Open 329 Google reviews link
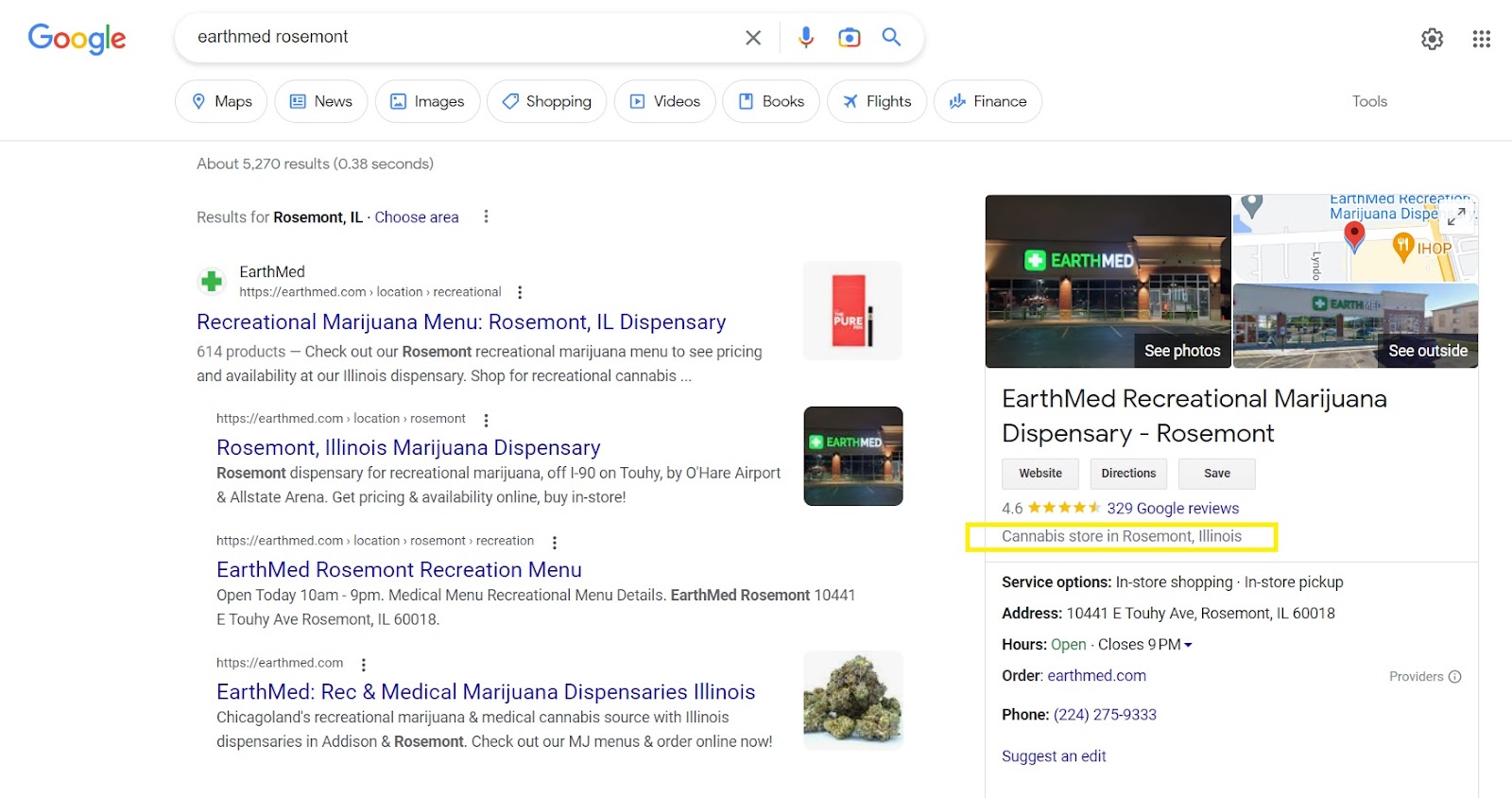Image resolution: width=1512 pixels, height=798 pixels. (1173, 509)
